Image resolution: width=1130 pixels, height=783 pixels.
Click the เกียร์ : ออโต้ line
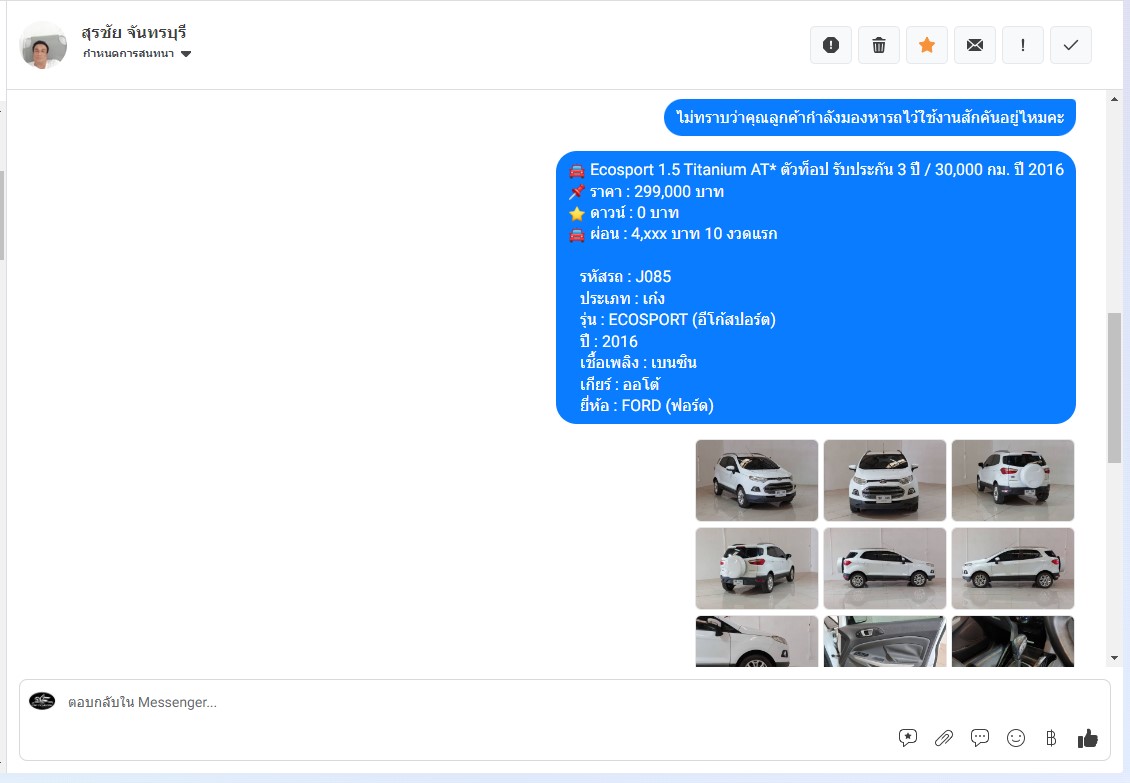pos(620,384)
